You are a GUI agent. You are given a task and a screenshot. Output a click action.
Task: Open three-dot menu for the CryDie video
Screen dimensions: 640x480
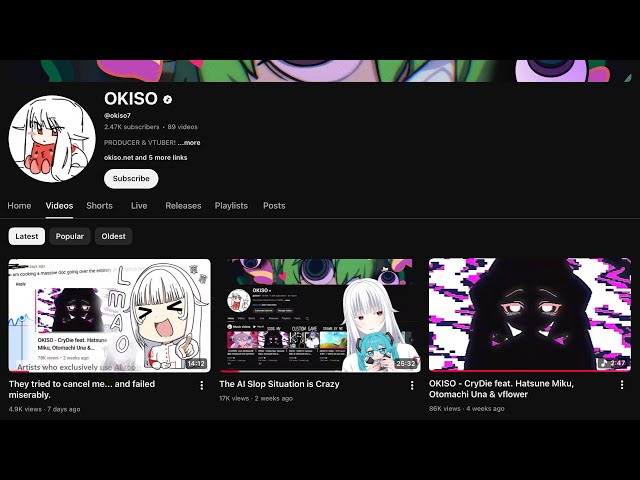tap(622, 384)
